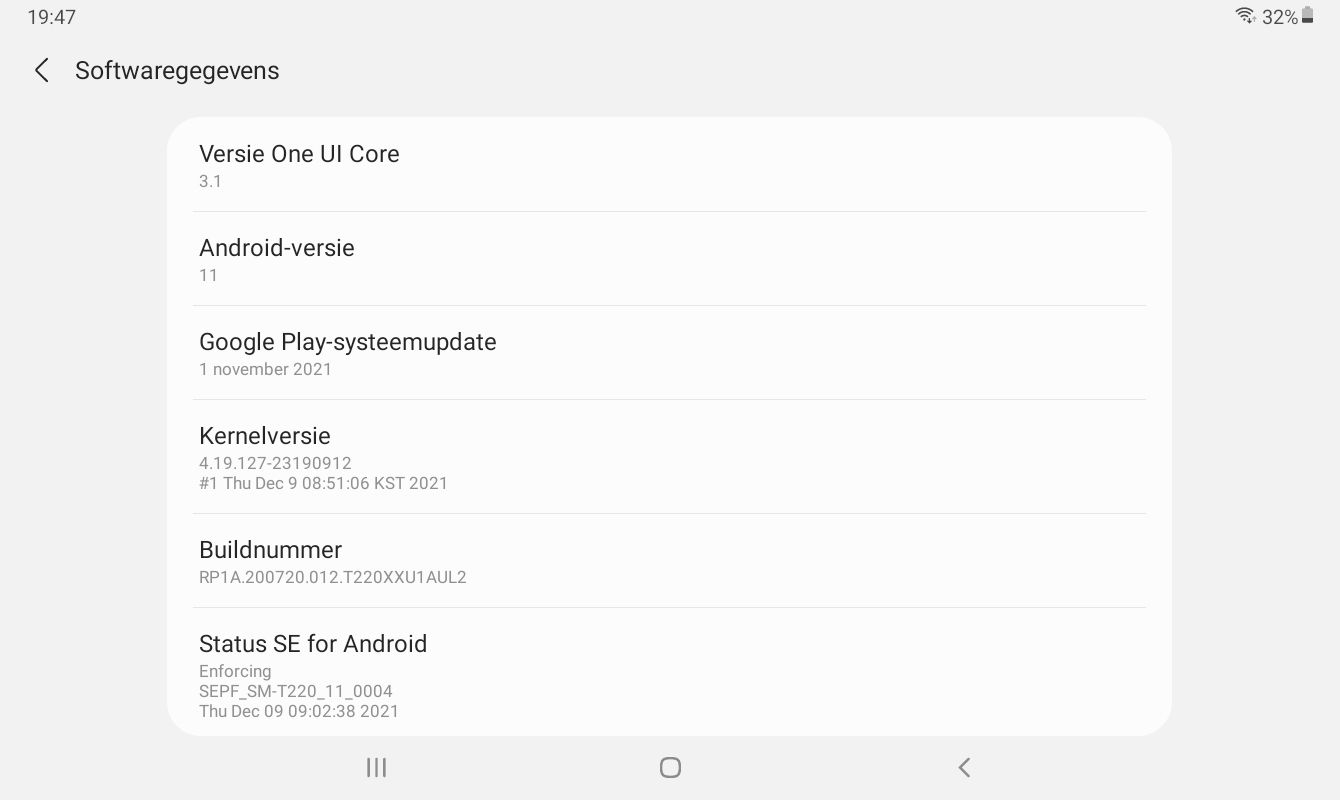Tap the value 3.1 under Versie One UI Core
The width and height of the screenshot is (1340, 800).
(210, 181)
